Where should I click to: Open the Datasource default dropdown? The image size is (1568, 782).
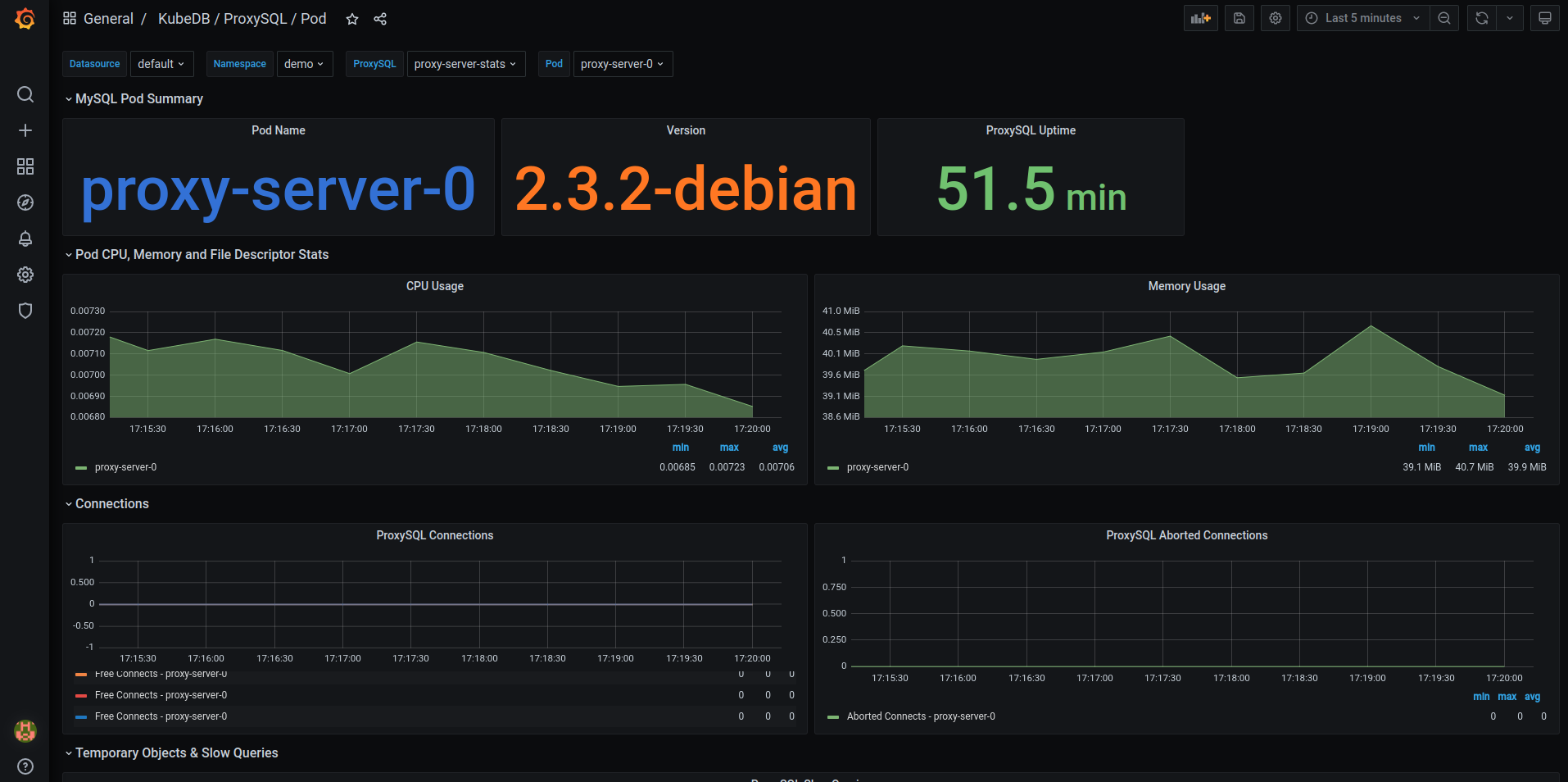[161, 64]
